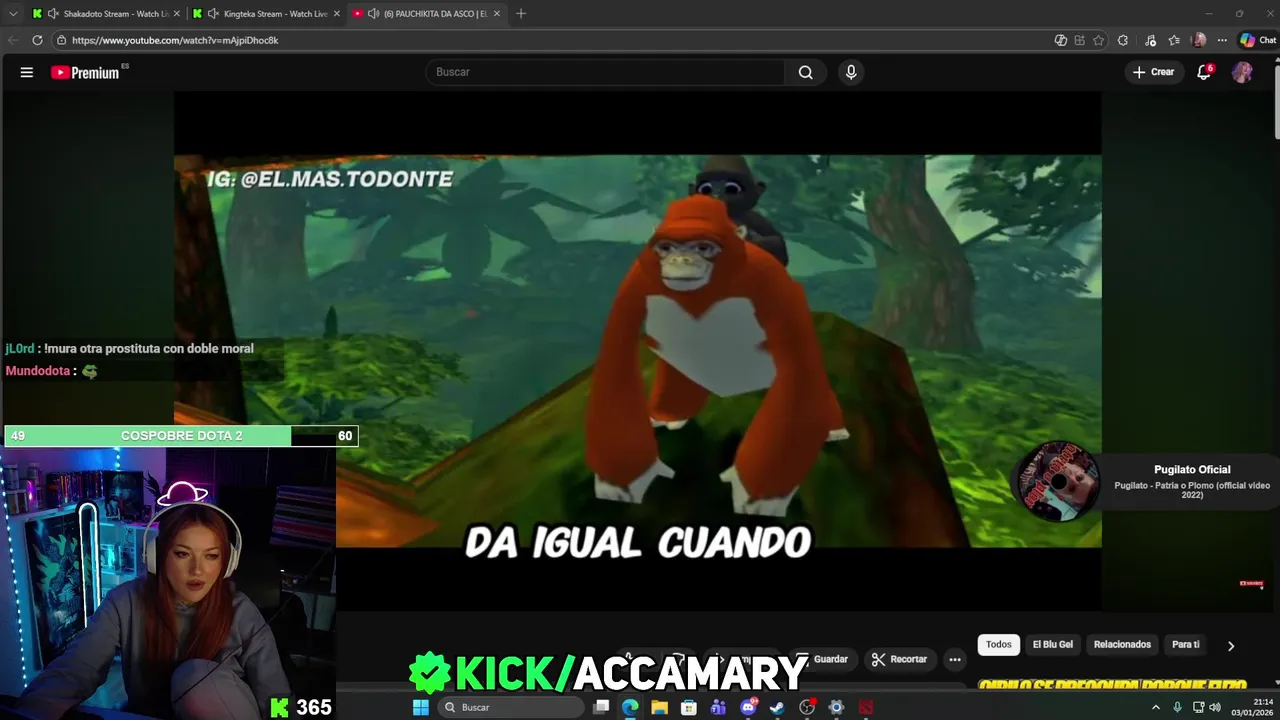This screenshot has width=1280, height=720.
Task: Open Discord from the taskbar
Action: (x=748, y=707)
